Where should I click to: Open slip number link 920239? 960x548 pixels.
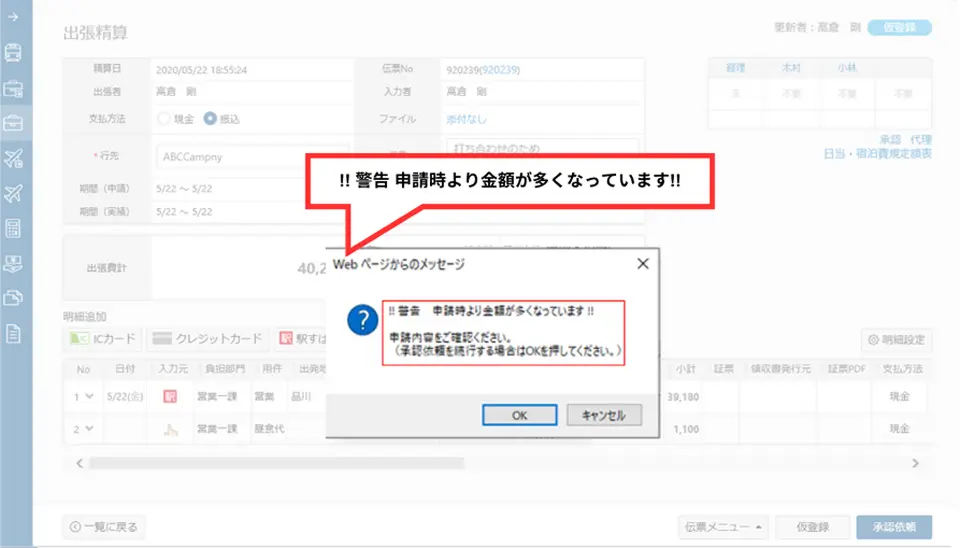tap(500, 70)
